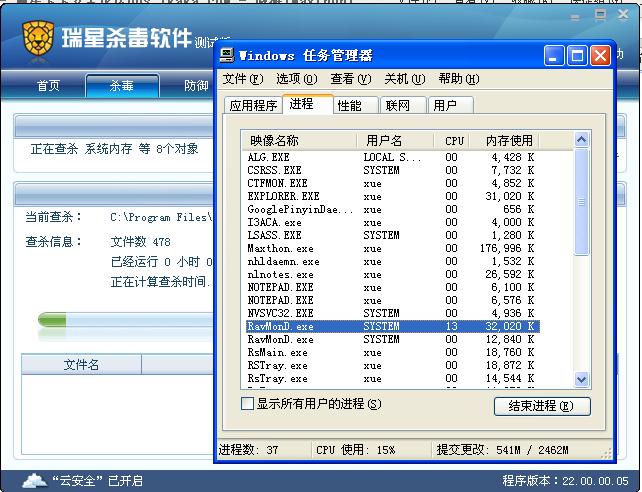Select RavMonD.exe using 12,840 K

click(392, 339)
